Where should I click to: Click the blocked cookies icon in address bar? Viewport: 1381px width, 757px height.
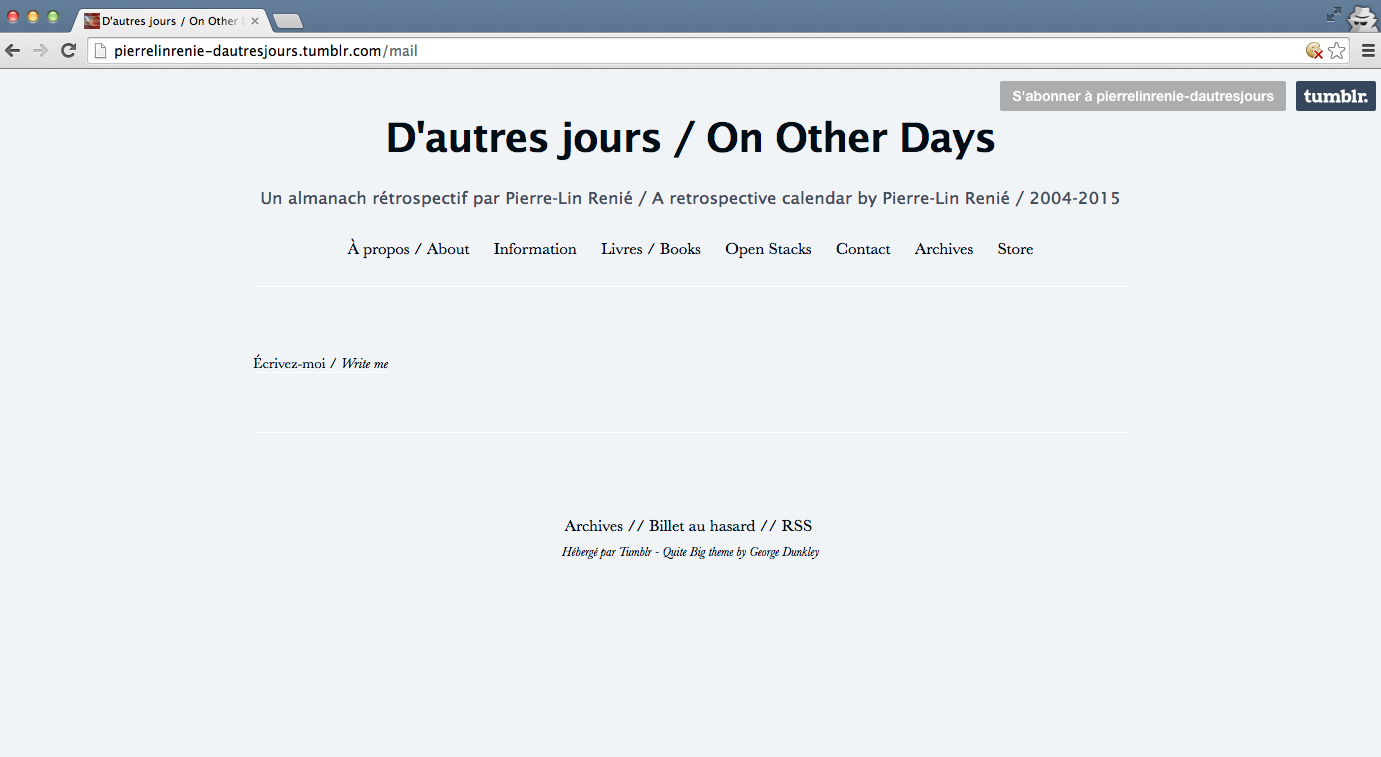[1314, 51]
